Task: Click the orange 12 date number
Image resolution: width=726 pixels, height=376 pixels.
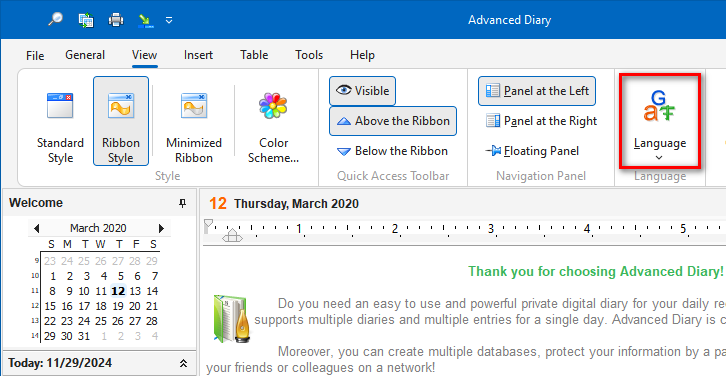Action: point(218,203)
